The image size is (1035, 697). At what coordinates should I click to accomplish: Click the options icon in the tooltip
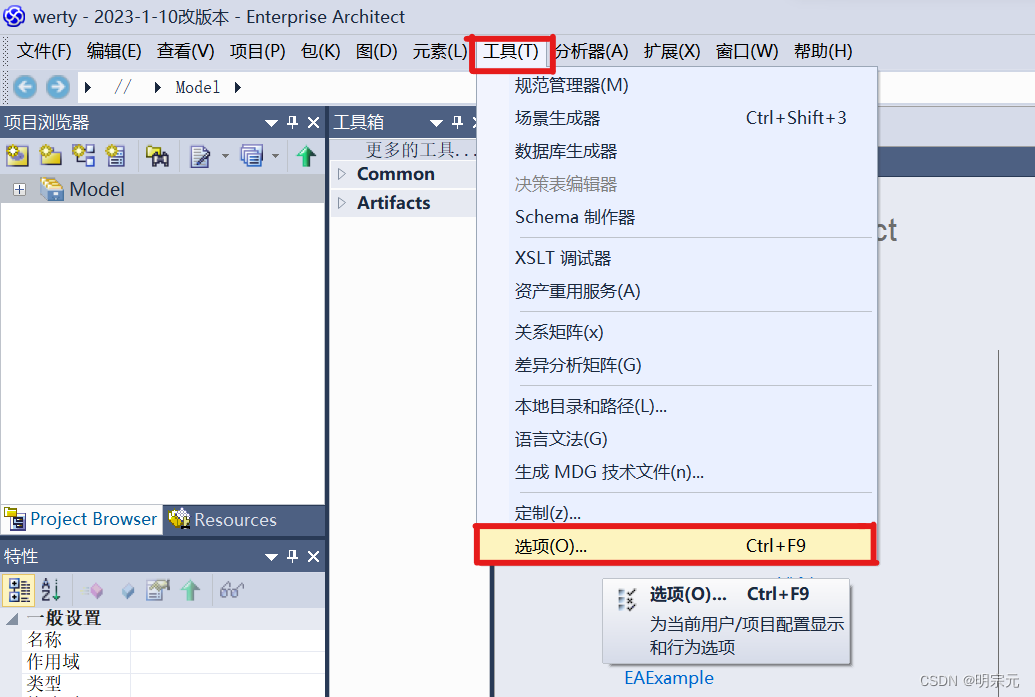tap(626, 599)
